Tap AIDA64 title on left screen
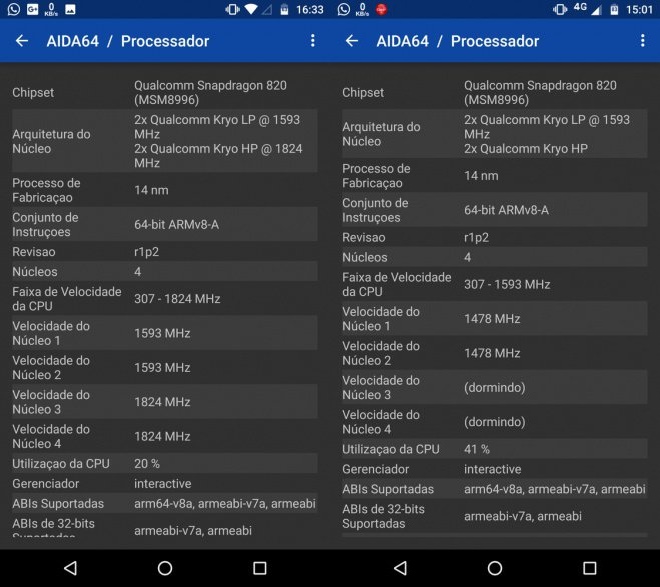Viewport: 660px width, 587px height. [72, 41]
